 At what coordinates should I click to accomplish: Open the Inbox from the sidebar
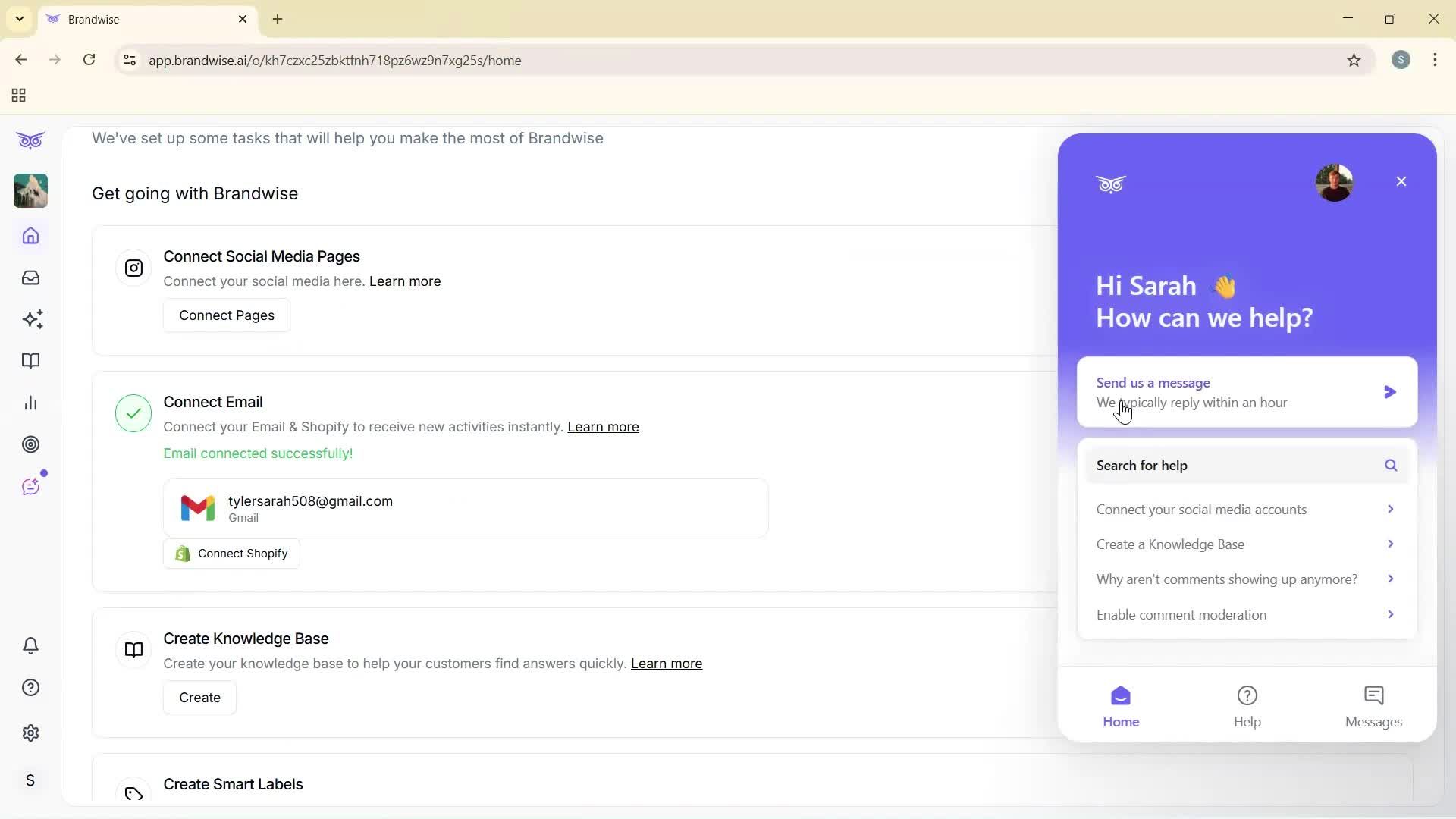tap(30, 278)
